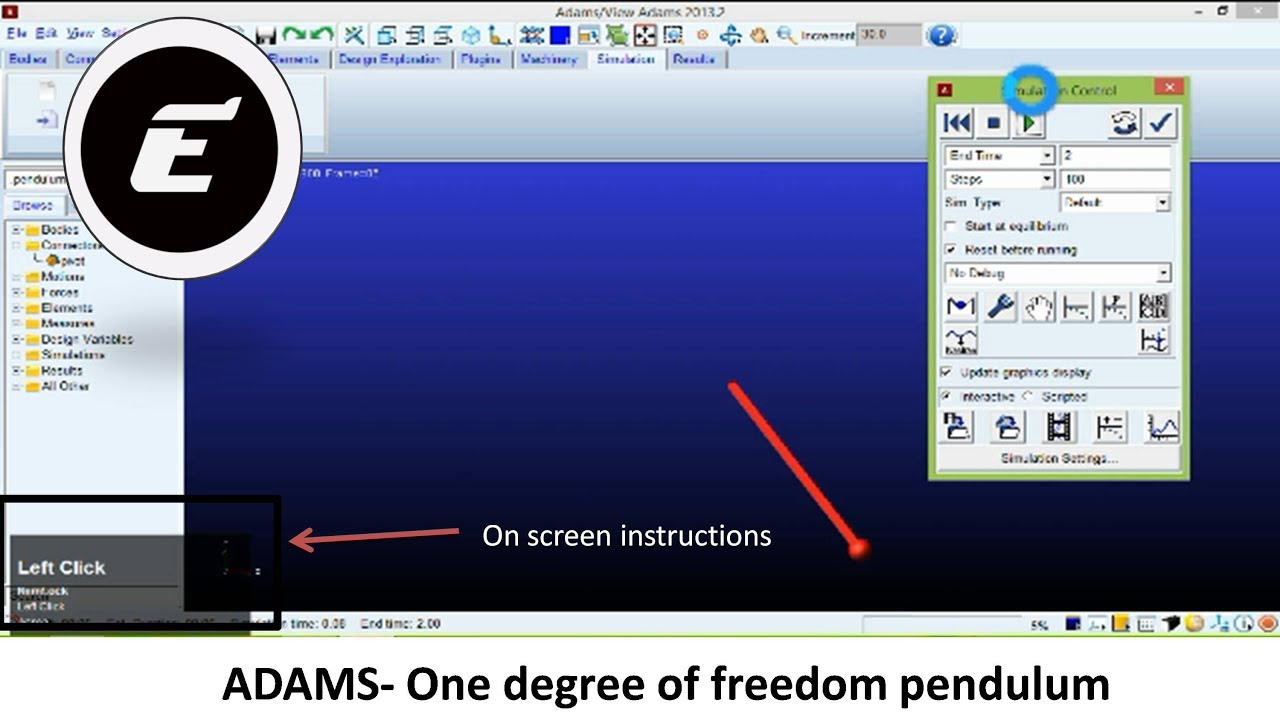Screen dimensions: 1280x720
Task: Open the File menu
Action: point(17,34)
